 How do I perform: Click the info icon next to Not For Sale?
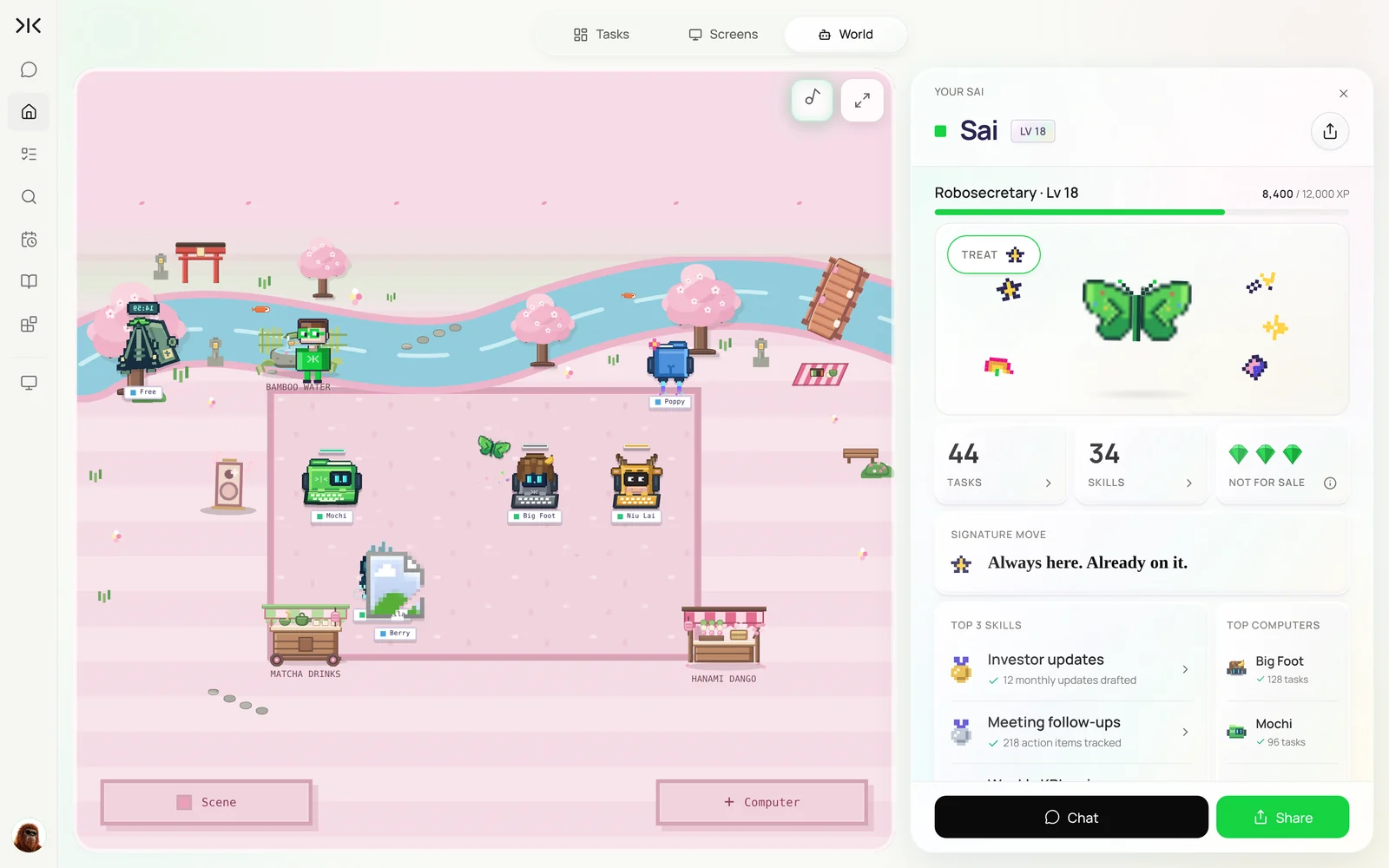(1330, 483)
